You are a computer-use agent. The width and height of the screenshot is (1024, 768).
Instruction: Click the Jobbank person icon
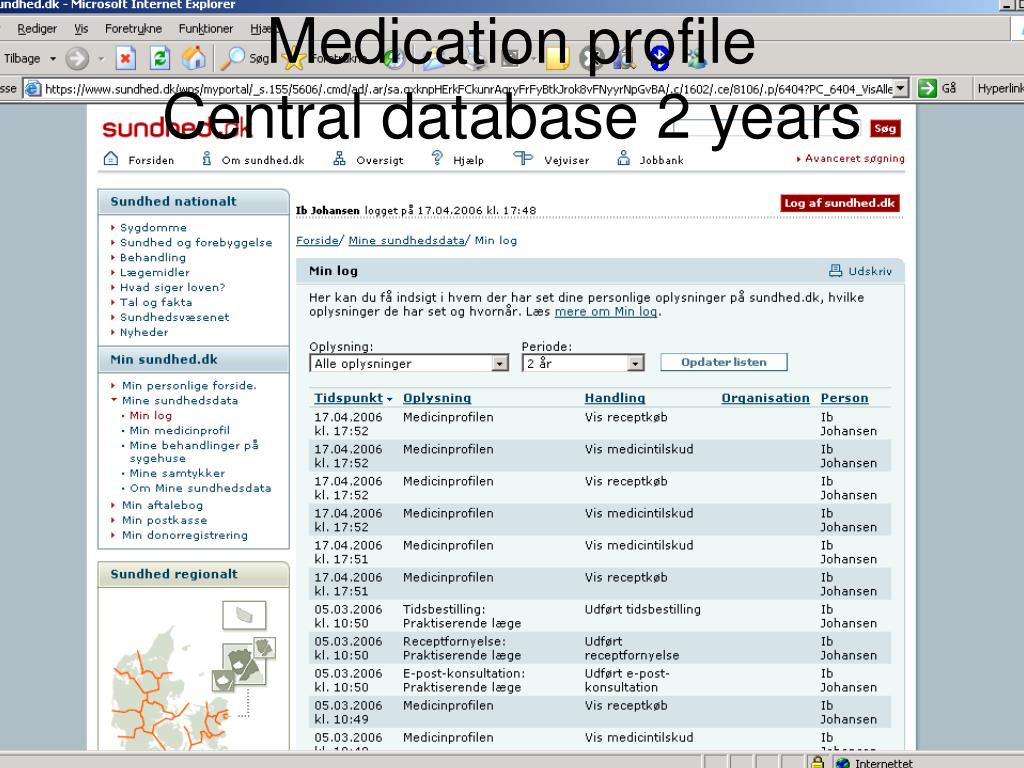pyautogui.click(x=624, y=158)
